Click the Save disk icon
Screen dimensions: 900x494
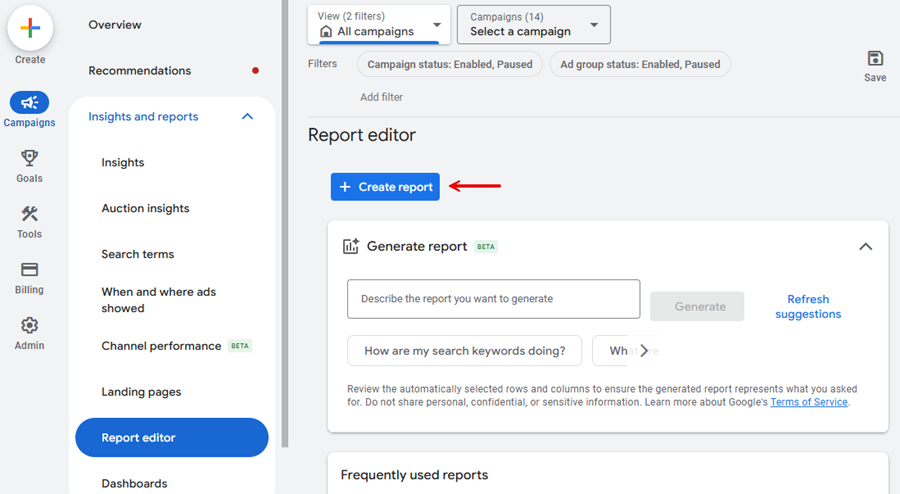(875, 59)
